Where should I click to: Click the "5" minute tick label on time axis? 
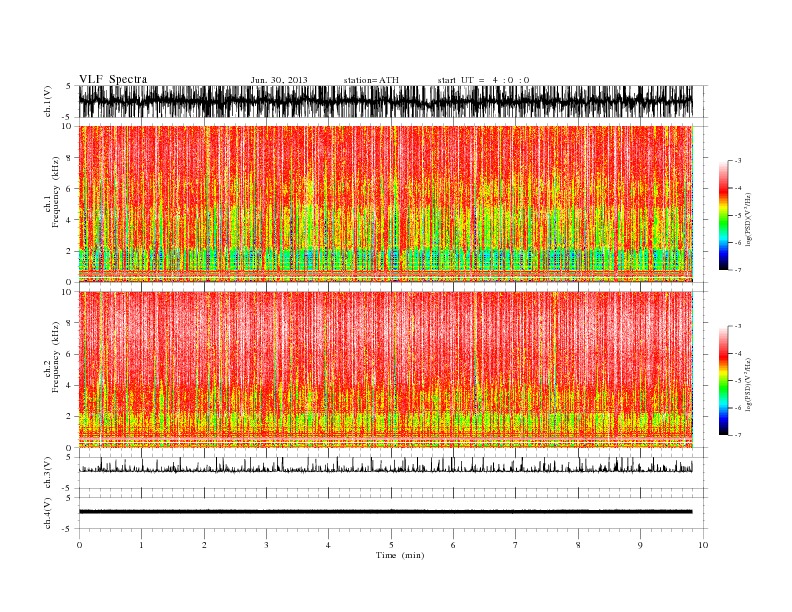391,545
